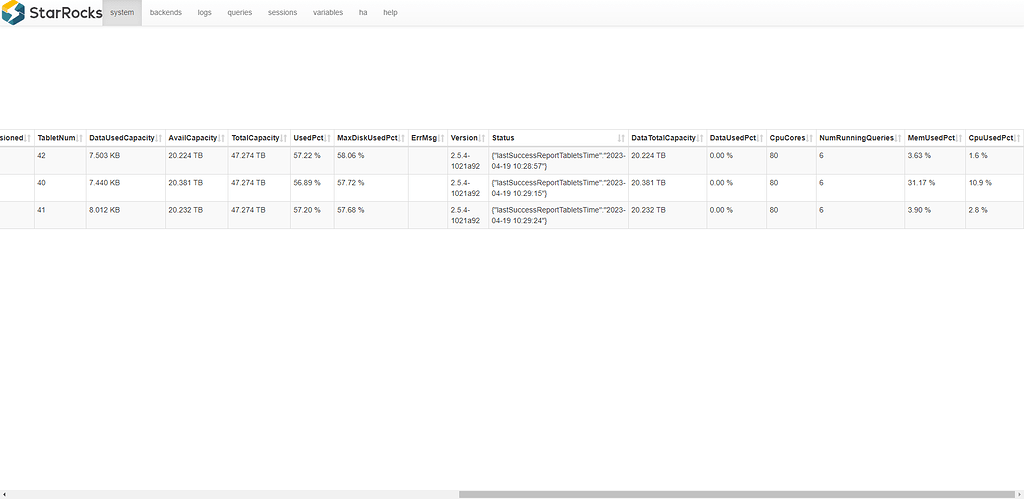Sort by MemUsedPct sort arrows

[959, 138]
